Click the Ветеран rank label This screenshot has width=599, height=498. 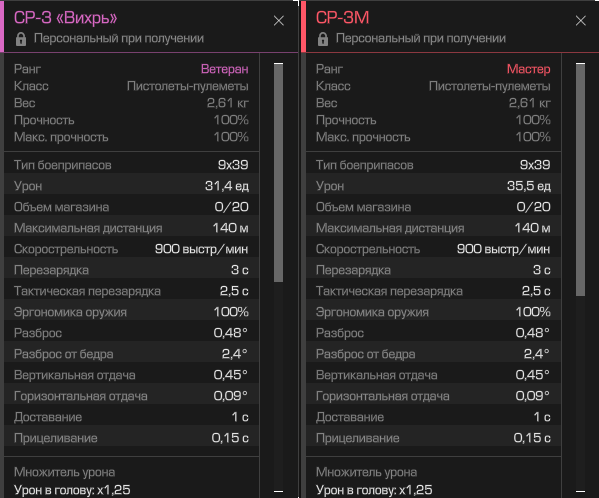pos(225,69)
